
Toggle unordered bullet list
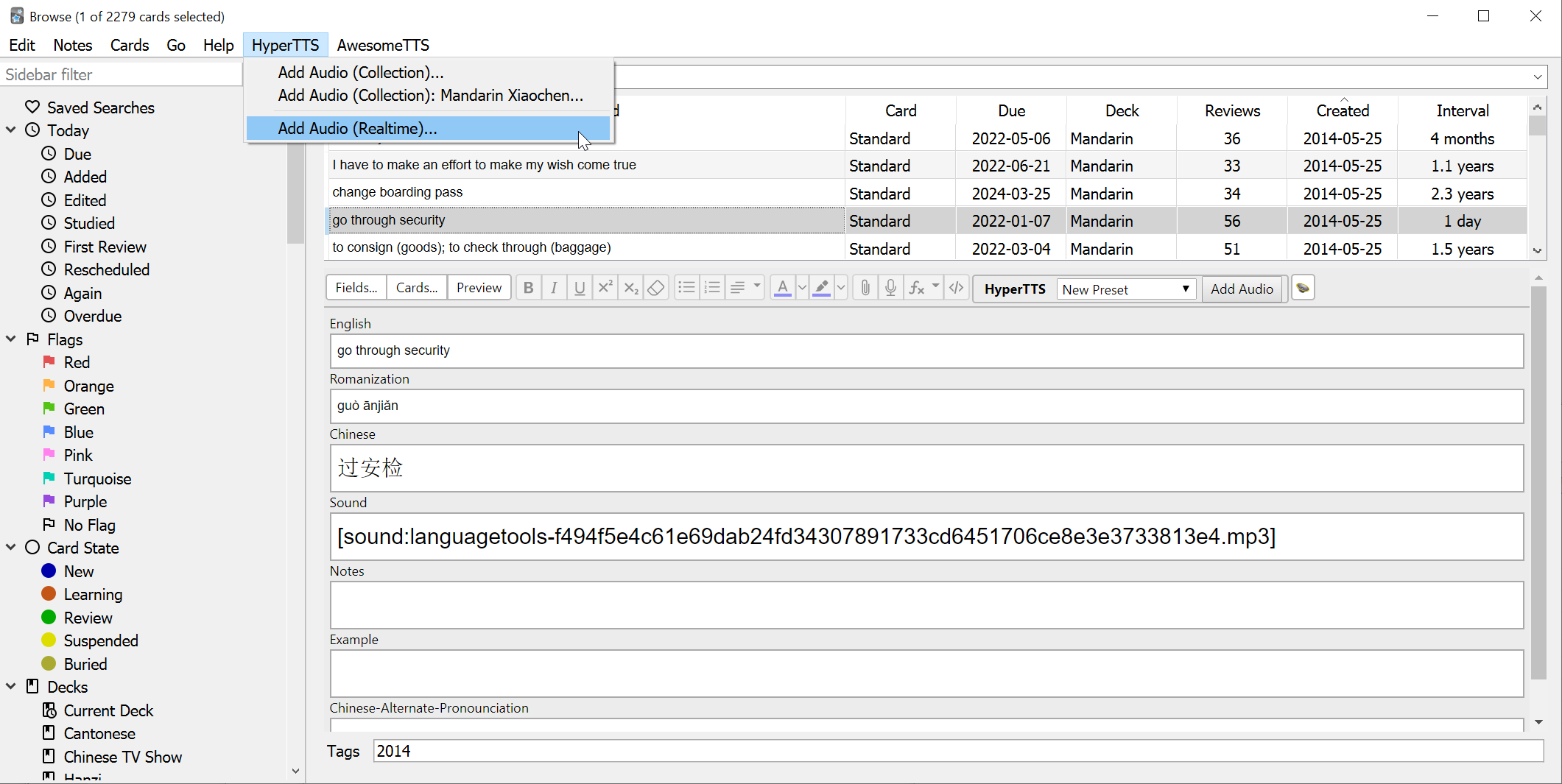[x=686, y=288]
